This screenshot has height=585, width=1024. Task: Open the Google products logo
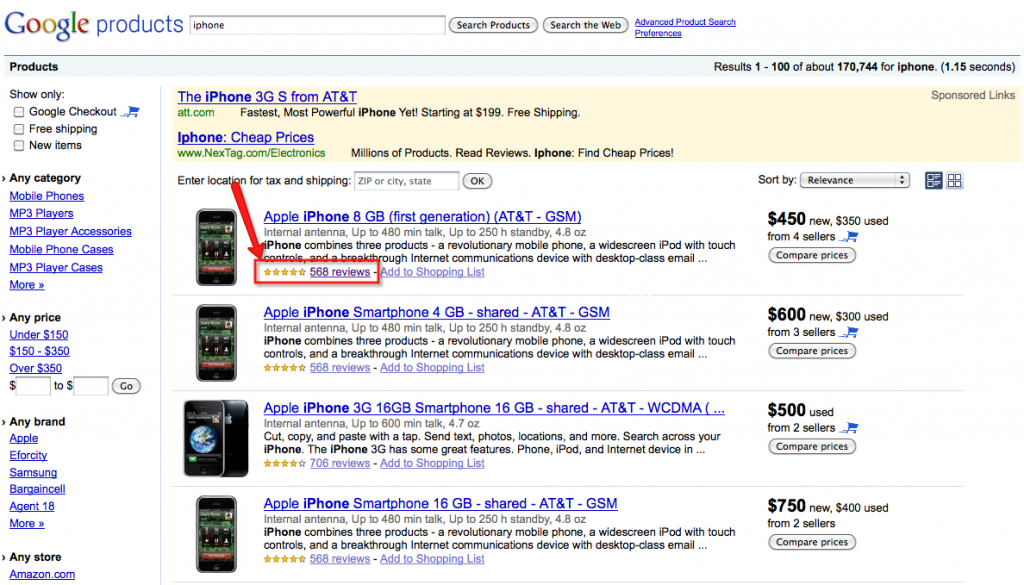93,25
